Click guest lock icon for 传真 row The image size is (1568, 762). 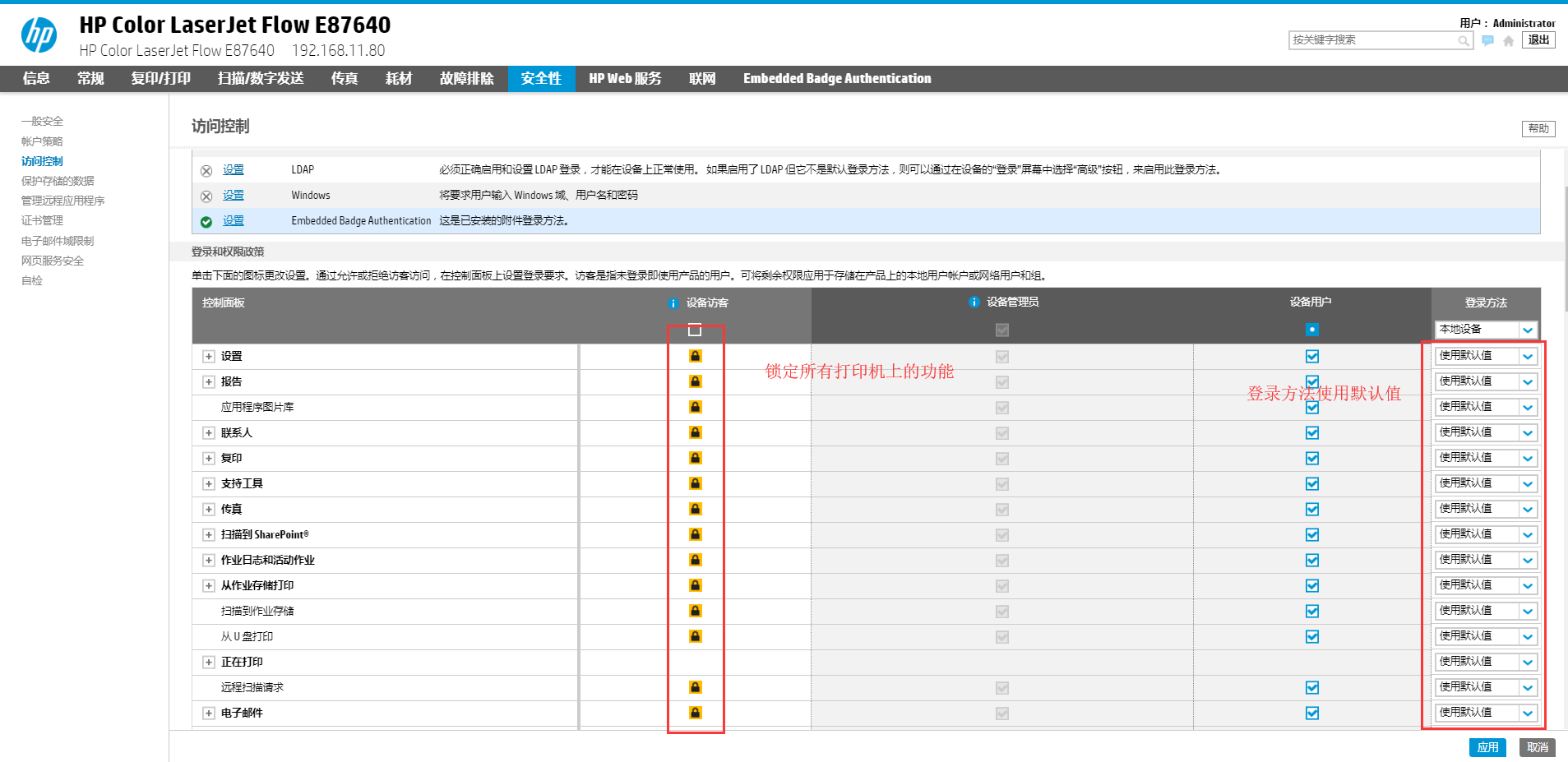click(x=695, y=509)
